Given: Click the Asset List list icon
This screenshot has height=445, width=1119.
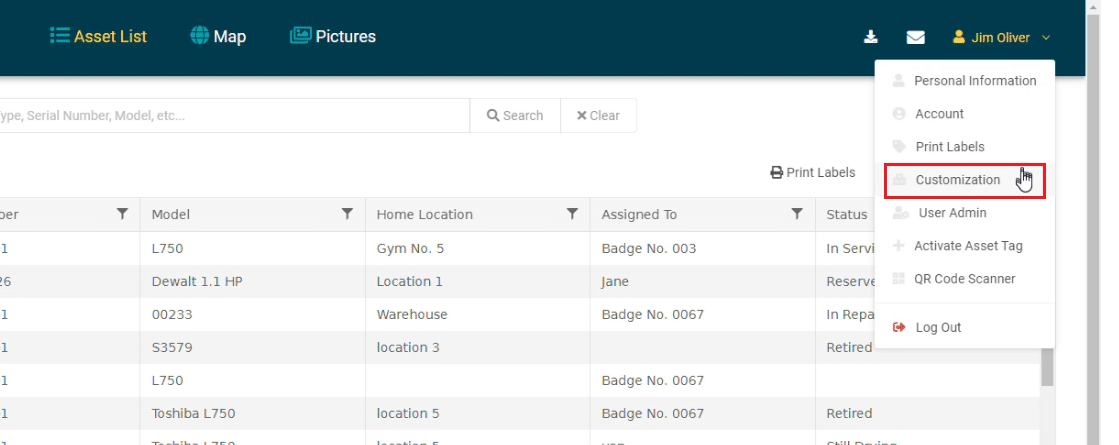Looking at the screenshot, I should [x=60, y=36].
